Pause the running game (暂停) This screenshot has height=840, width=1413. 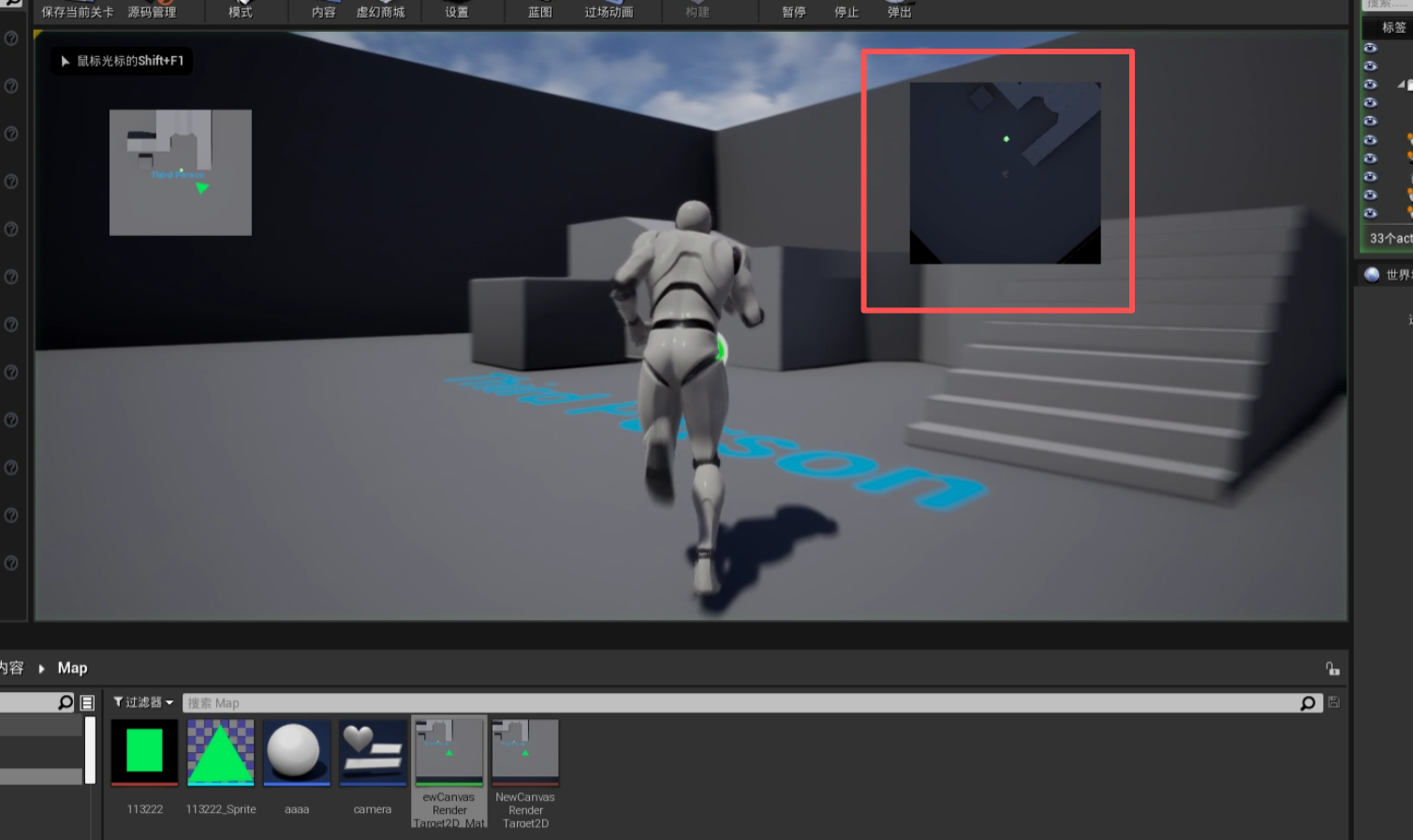(x=794, y=12)
